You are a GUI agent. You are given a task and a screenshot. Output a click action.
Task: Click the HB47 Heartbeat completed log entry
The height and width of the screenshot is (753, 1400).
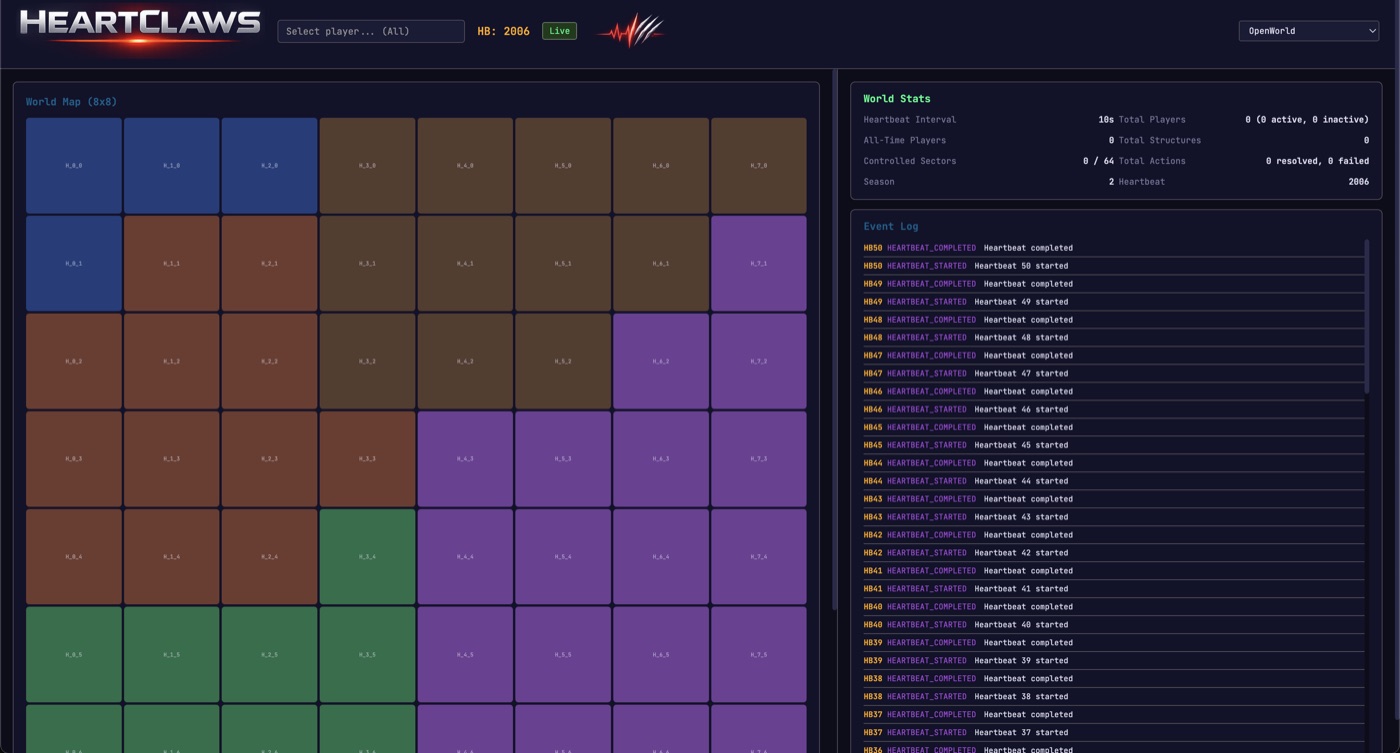tap(1113, 356)
